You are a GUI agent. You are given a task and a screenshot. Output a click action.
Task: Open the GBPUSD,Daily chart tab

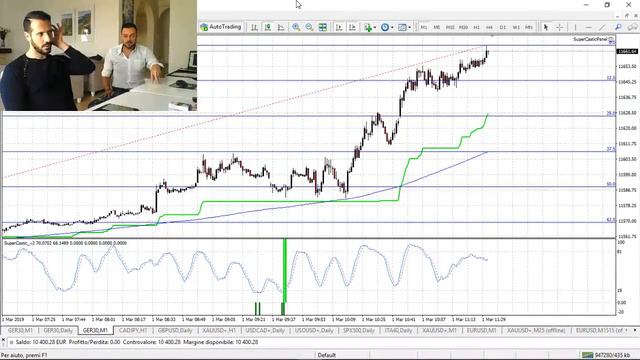(x=175, y=330)
